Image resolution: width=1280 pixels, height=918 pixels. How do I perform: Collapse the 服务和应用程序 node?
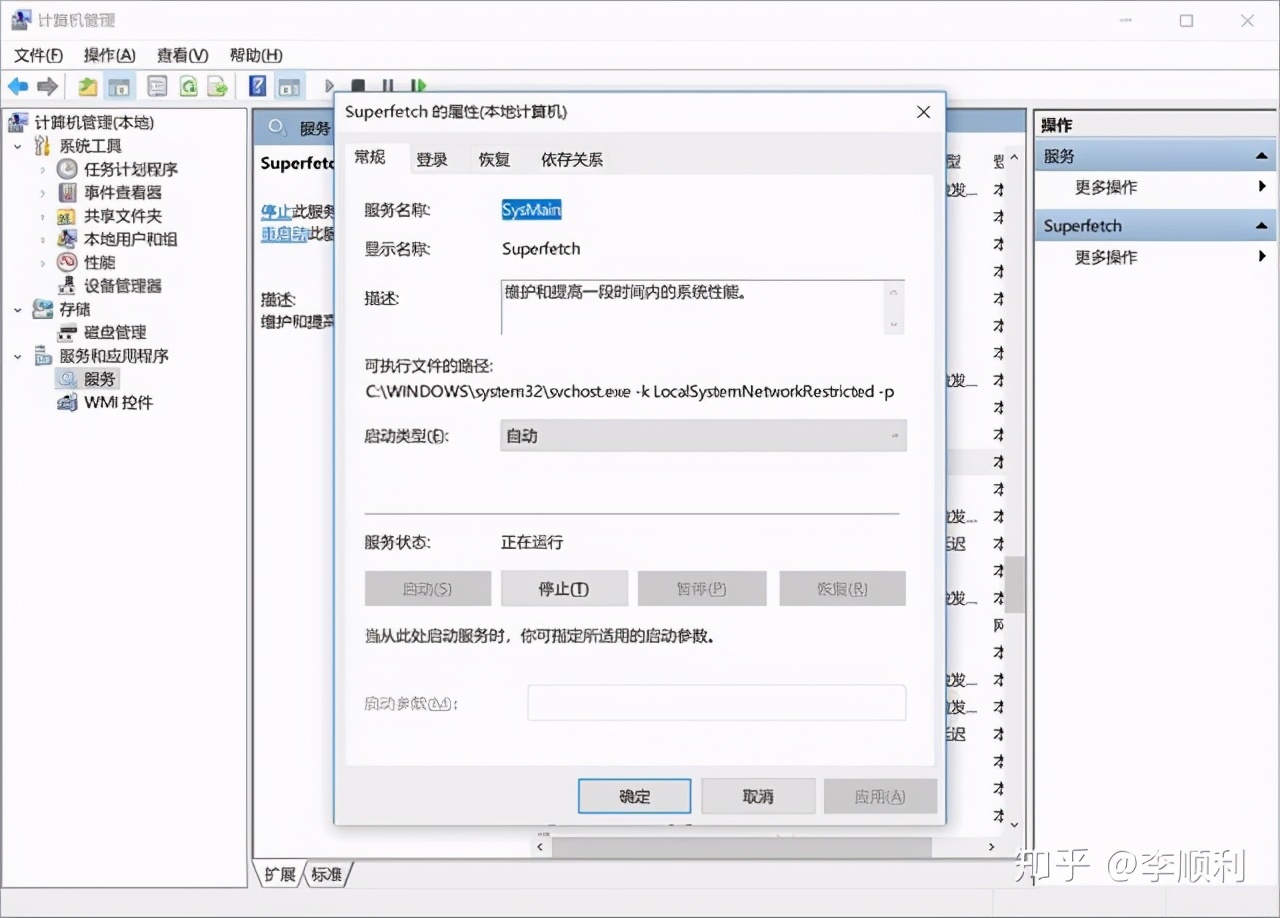point(18,356)
